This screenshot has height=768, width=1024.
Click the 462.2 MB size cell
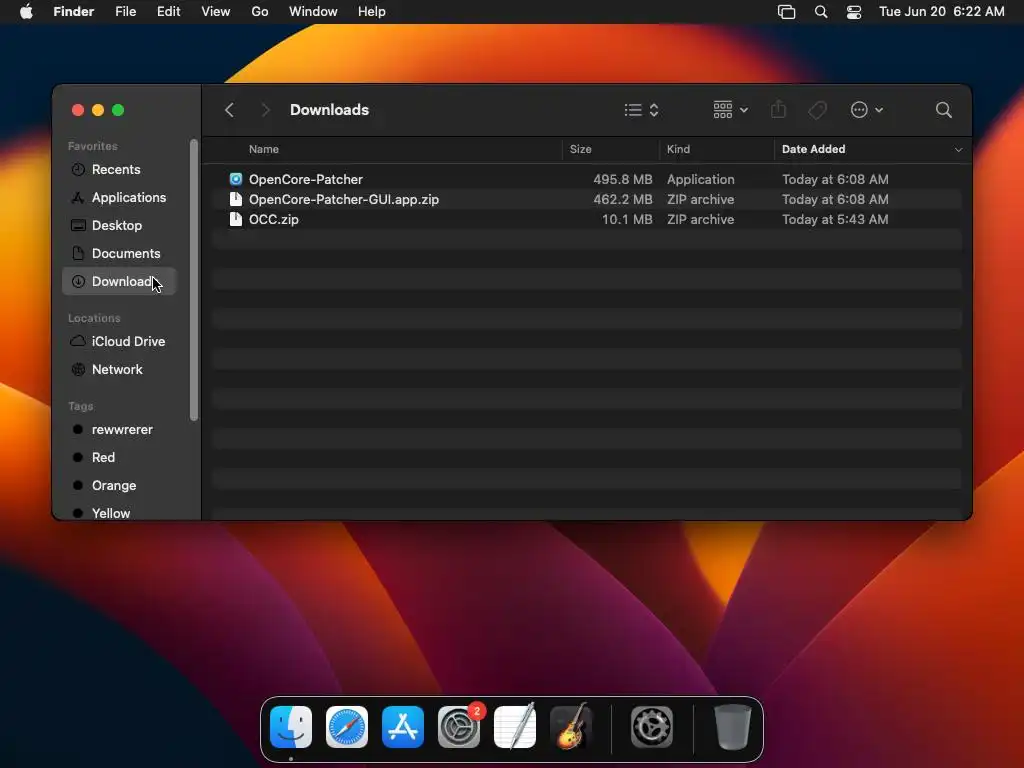tap(622, 199)
